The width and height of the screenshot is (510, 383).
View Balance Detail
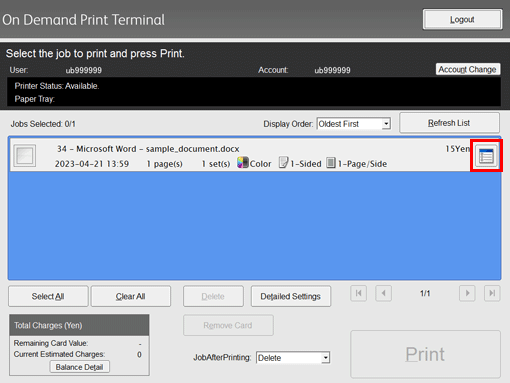coord(79,367)
